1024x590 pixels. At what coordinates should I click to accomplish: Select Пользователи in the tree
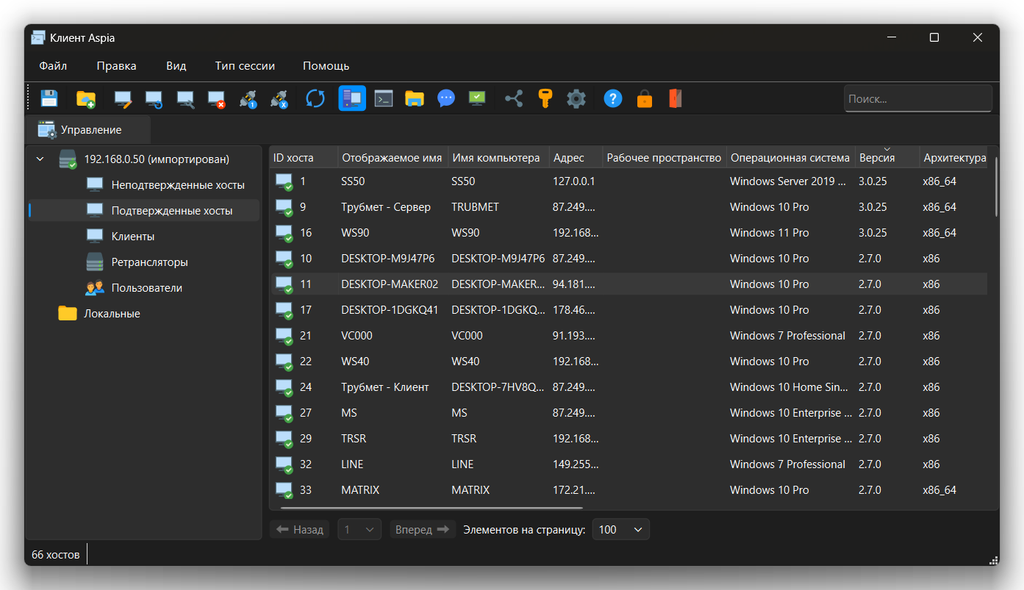click(147, 287)
